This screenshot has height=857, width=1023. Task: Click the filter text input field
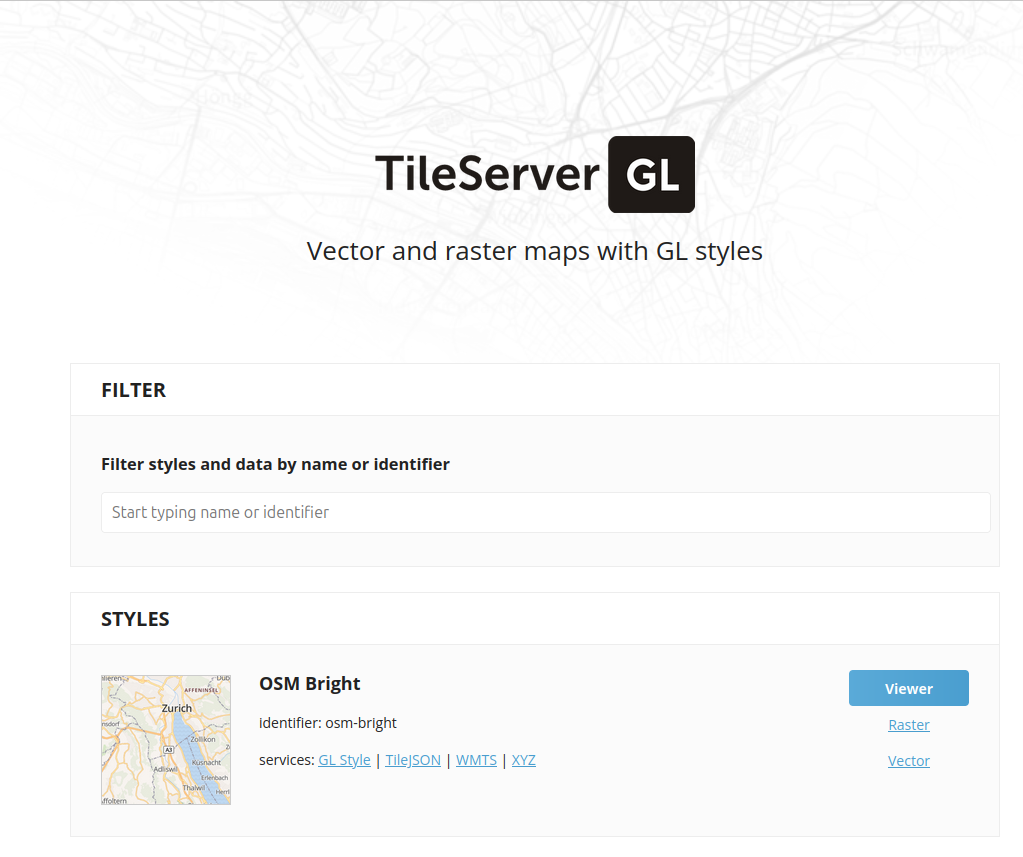click(x=546, y=512)
